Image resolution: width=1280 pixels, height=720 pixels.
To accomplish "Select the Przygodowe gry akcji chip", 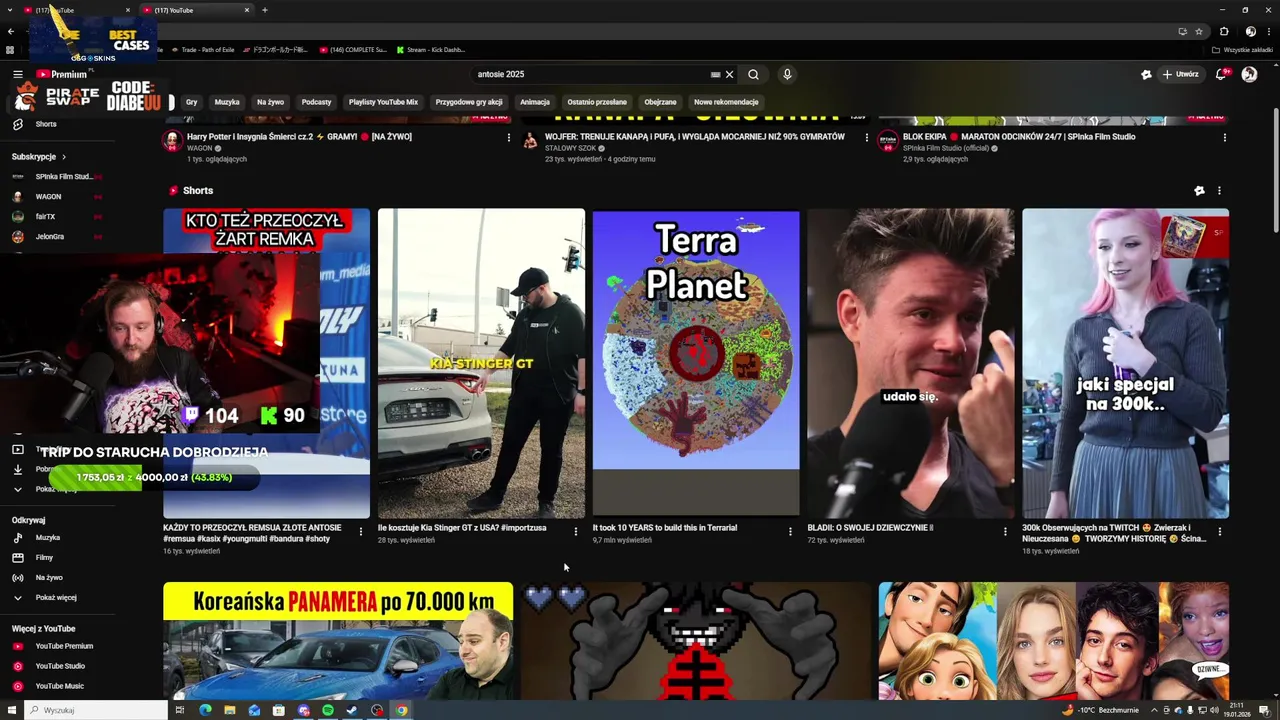I will (469, 102).
